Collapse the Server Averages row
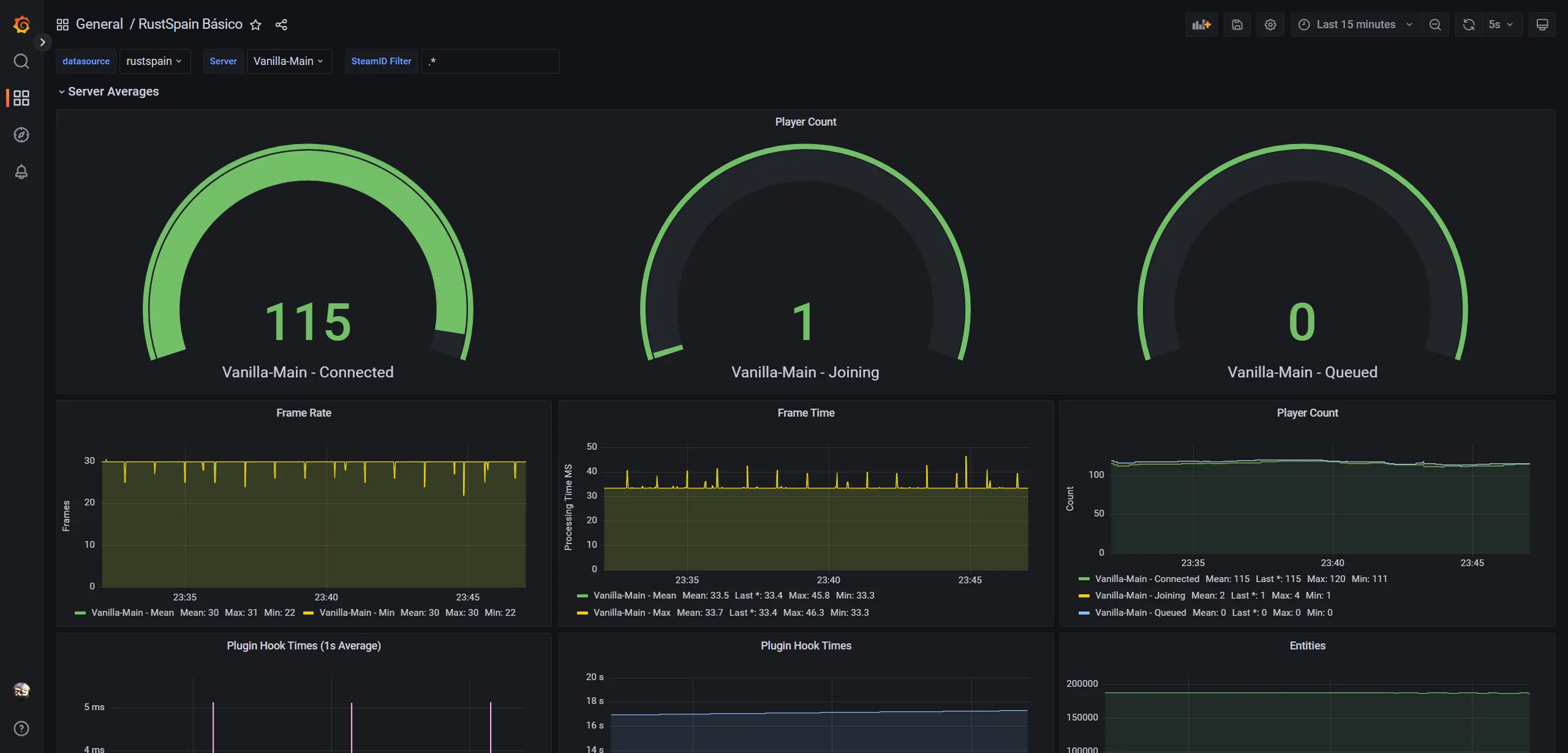Screen dimensions: 1568x753 [x=109, y=91]
